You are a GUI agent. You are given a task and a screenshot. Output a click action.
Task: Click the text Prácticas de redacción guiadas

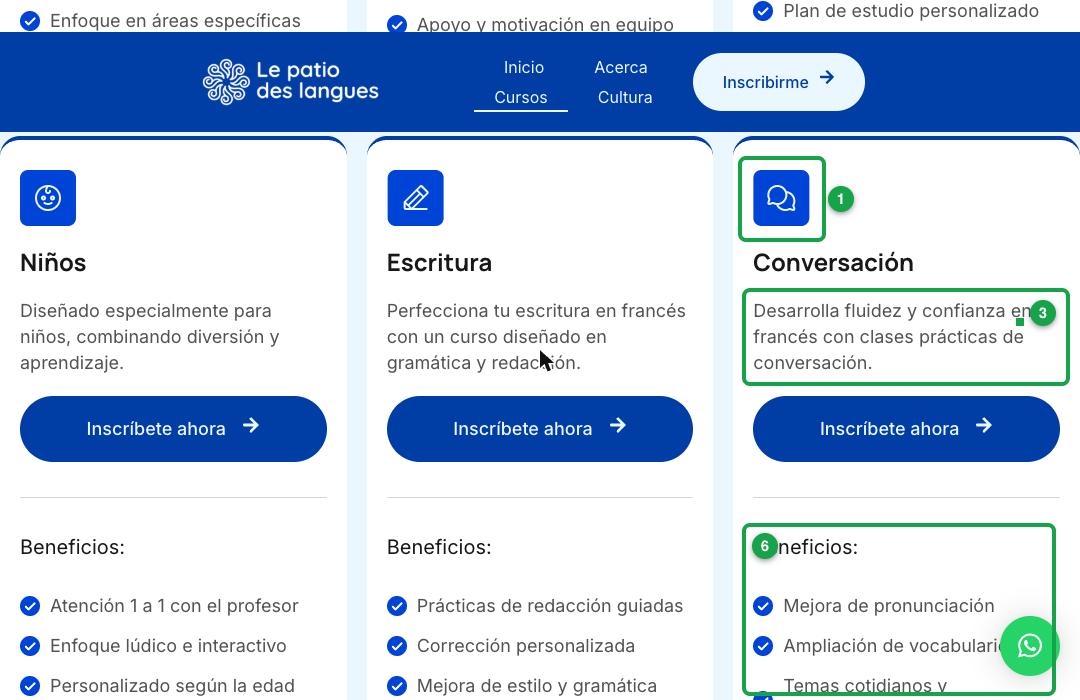pos(550,606)
